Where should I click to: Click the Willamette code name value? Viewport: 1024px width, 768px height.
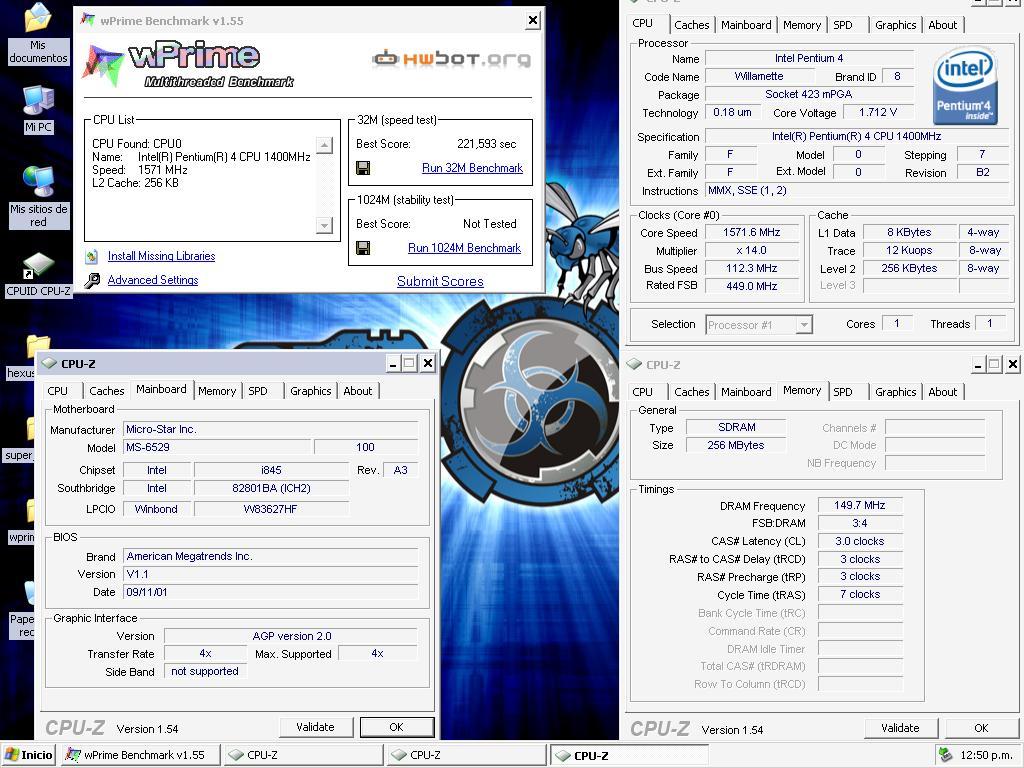coord(758,76)
